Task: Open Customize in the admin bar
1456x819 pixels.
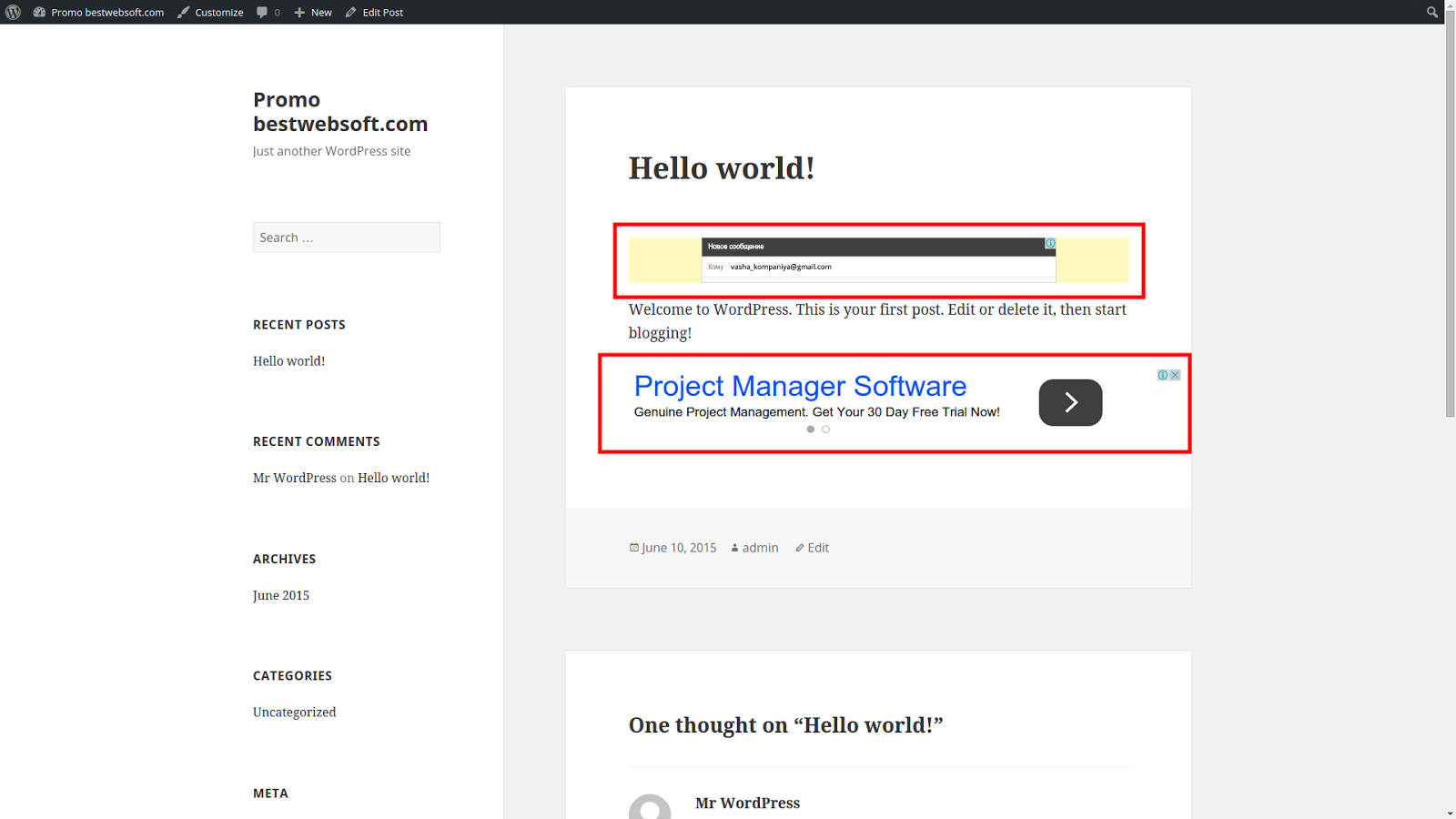Action: pos(219,12)
